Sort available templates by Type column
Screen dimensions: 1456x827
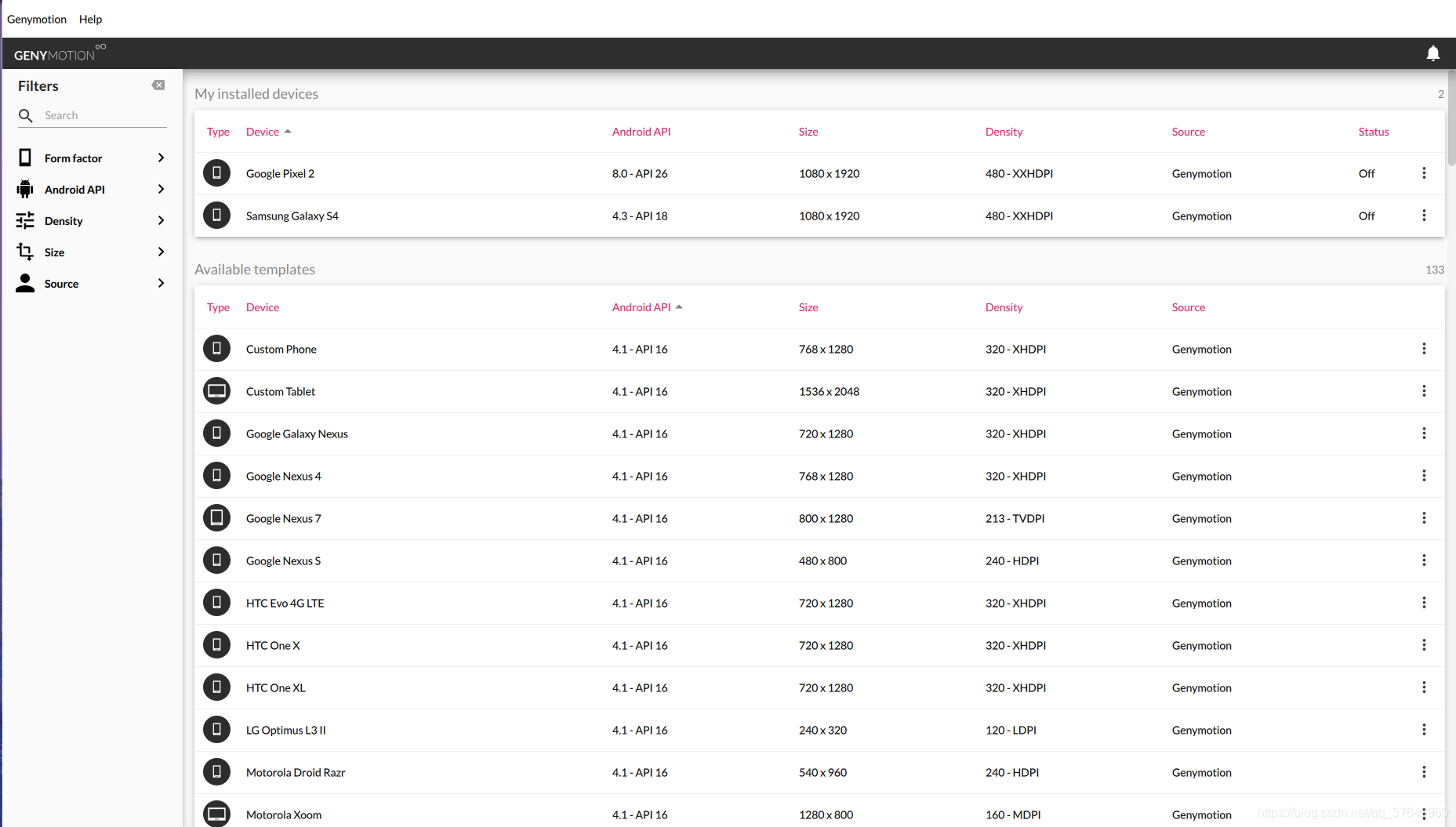click(218, 307)
